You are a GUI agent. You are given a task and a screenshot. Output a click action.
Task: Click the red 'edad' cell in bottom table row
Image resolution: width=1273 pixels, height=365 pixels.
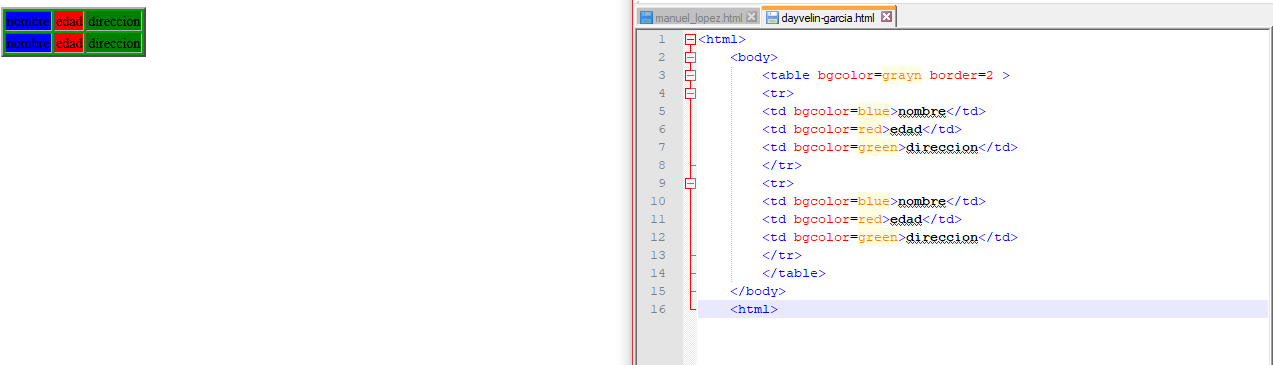(69, 43)
